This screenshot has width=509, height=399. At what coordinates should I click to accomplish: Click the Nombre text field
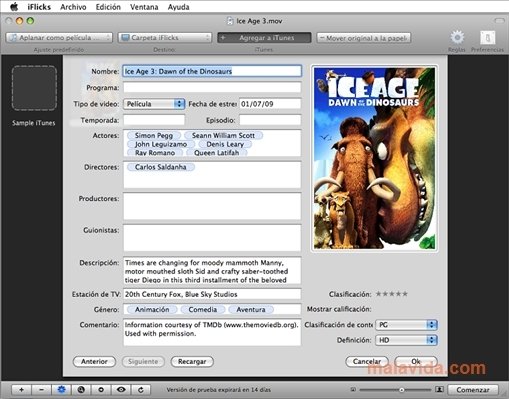point(212,71)
